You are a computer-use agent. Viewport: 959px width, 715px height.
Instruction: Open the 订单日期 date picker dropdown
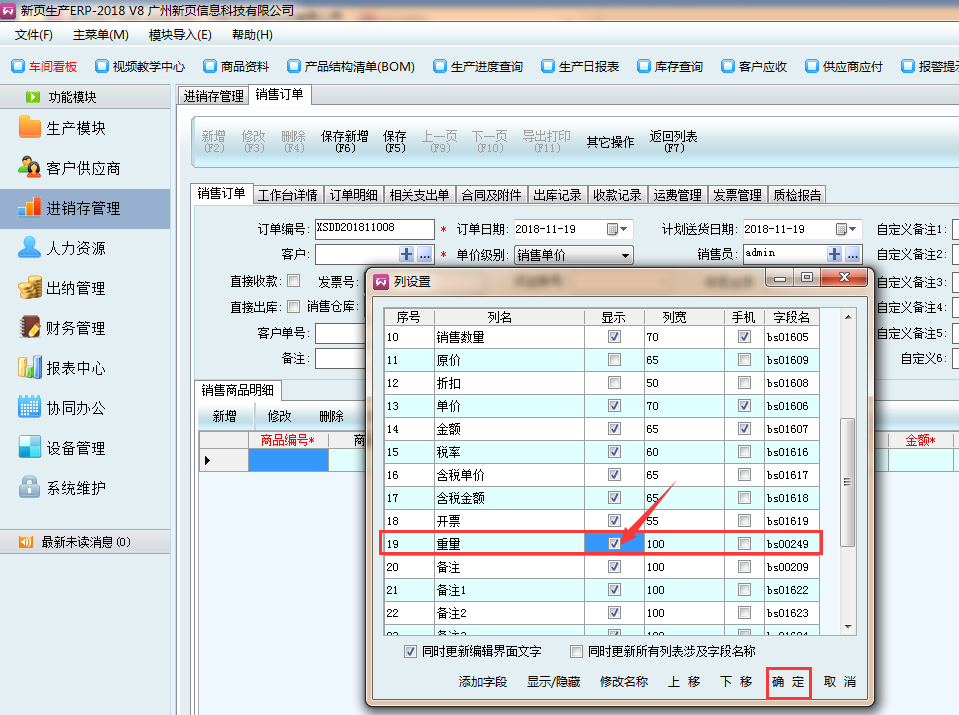click(625, 229)
